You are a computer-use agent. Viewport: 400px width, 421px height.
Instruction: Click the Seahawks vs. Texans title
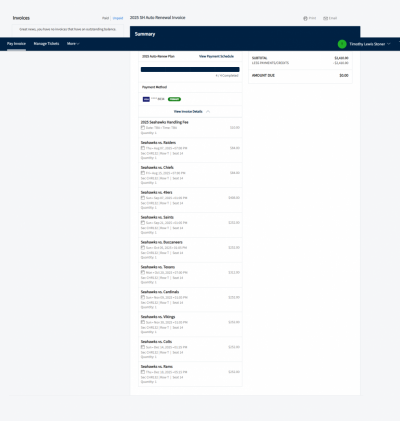click(x=158, y=267)
